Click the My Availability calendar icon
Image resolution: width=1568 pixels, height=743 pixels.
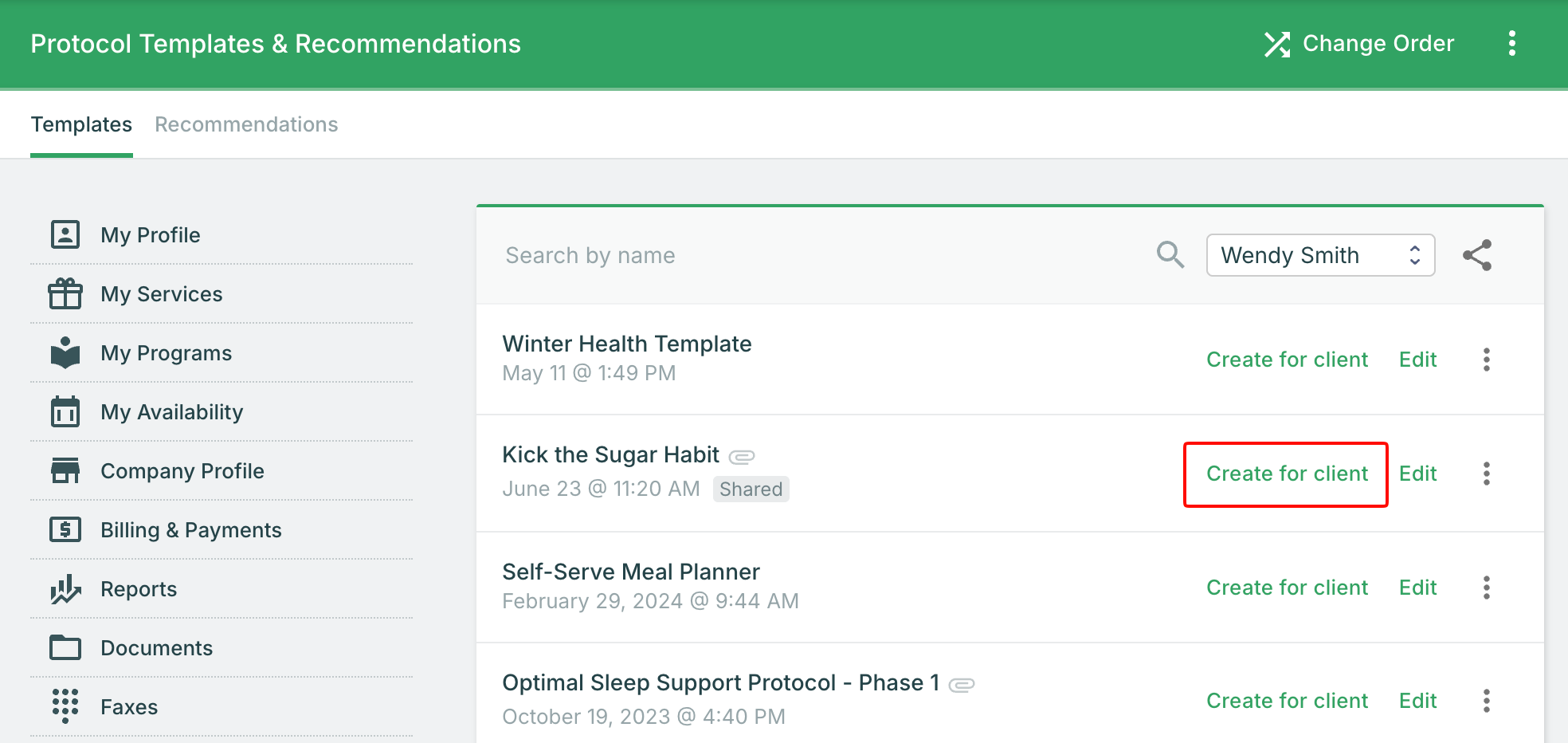pyautogui.click(x=65, y=411)
